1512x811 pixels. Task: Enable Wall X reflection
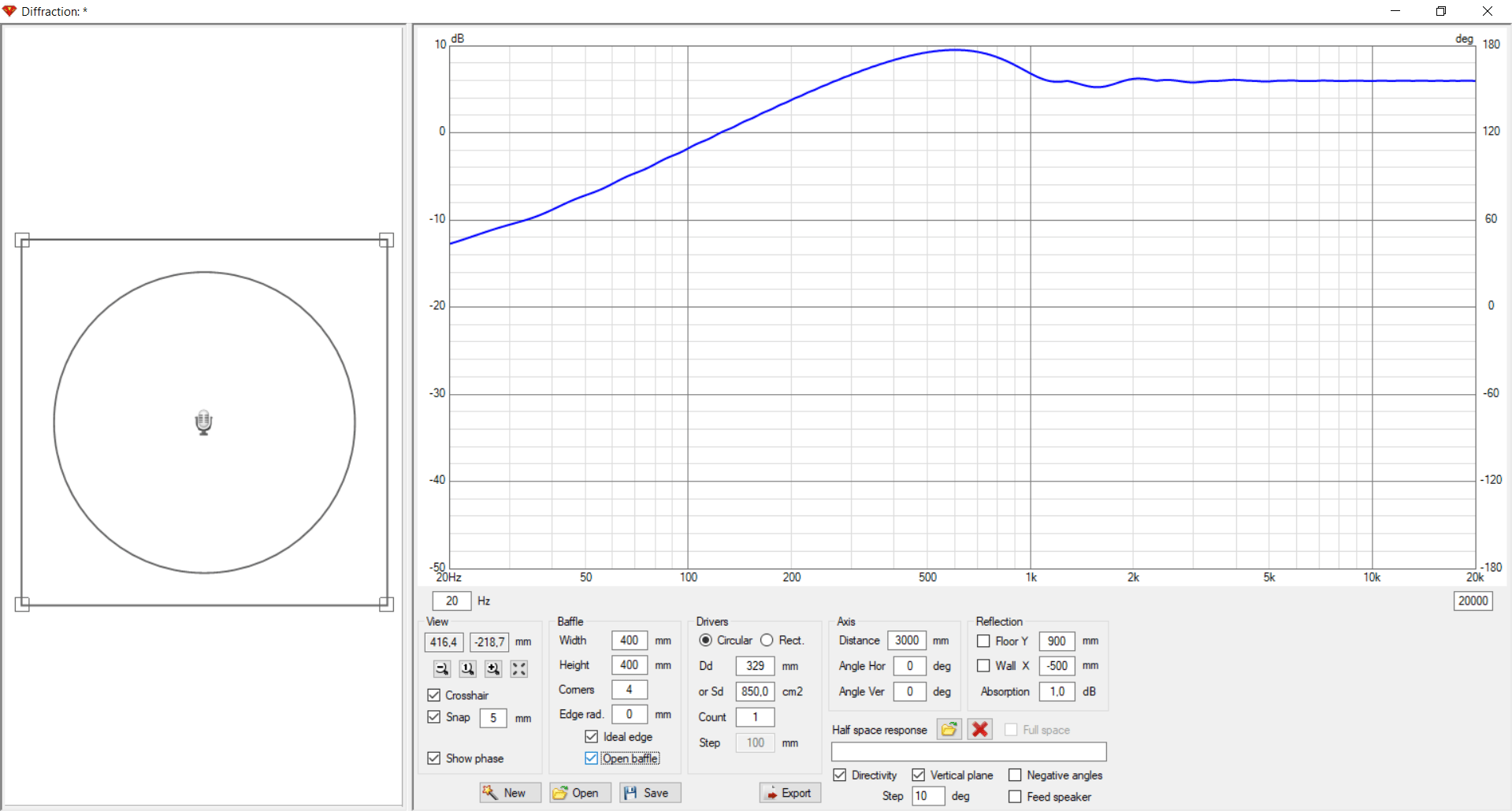983,666
